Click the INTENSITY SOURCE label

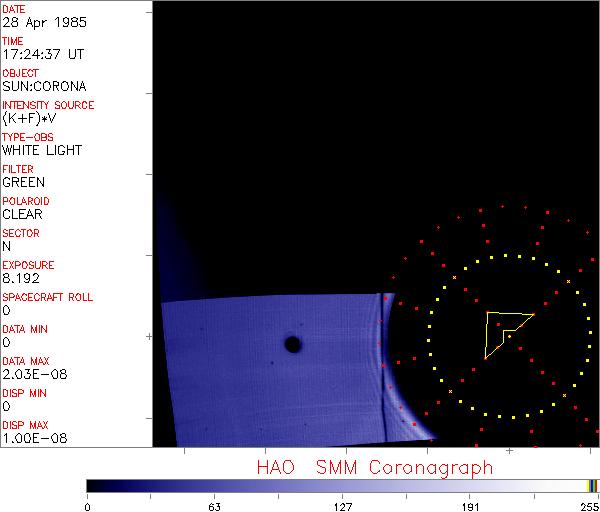pyautogui.click(x=48, y=105)
